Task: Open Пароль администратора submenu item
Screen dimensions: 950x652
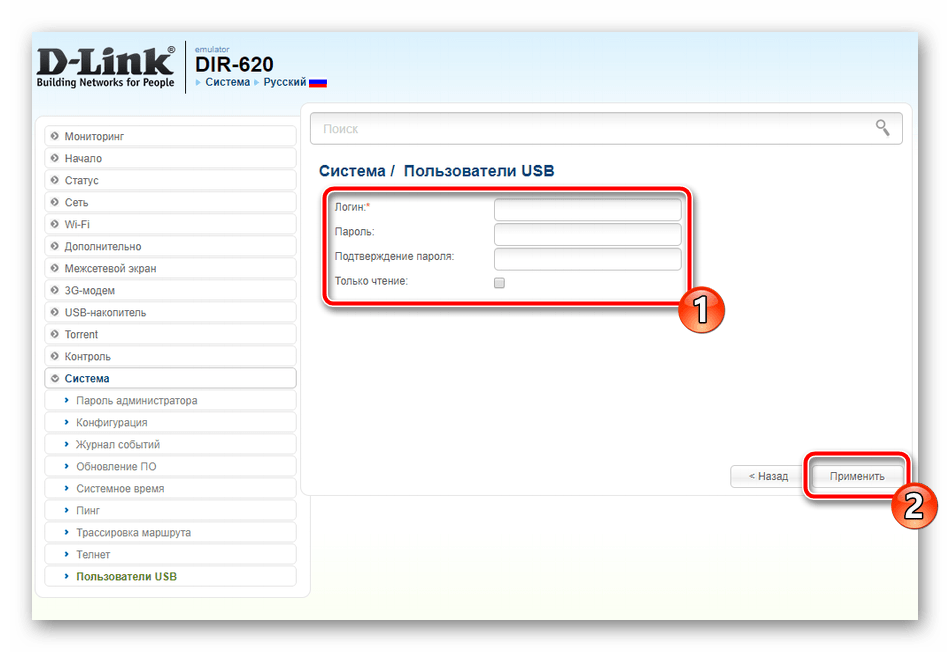Action: [170, 401]
